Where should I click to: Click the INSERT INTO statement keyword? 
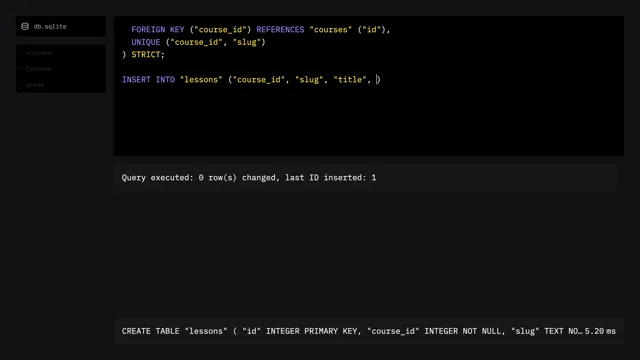[x=149, y=80]
